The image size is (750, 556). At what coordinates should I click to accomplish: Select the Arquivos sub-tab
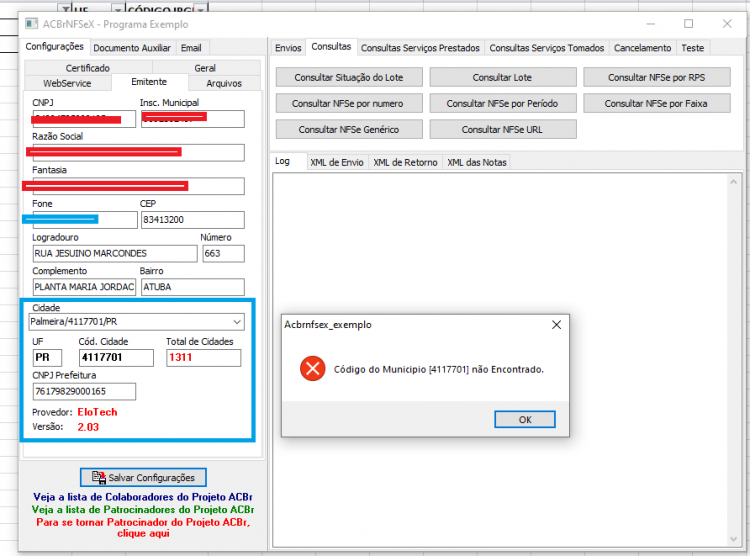224,83
